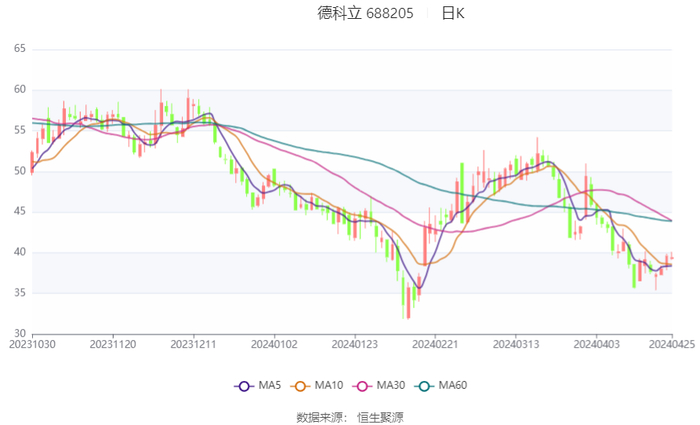Hide MA60 line via its legend label
This screenshot has height=425, width=700.
coord(453,386)
